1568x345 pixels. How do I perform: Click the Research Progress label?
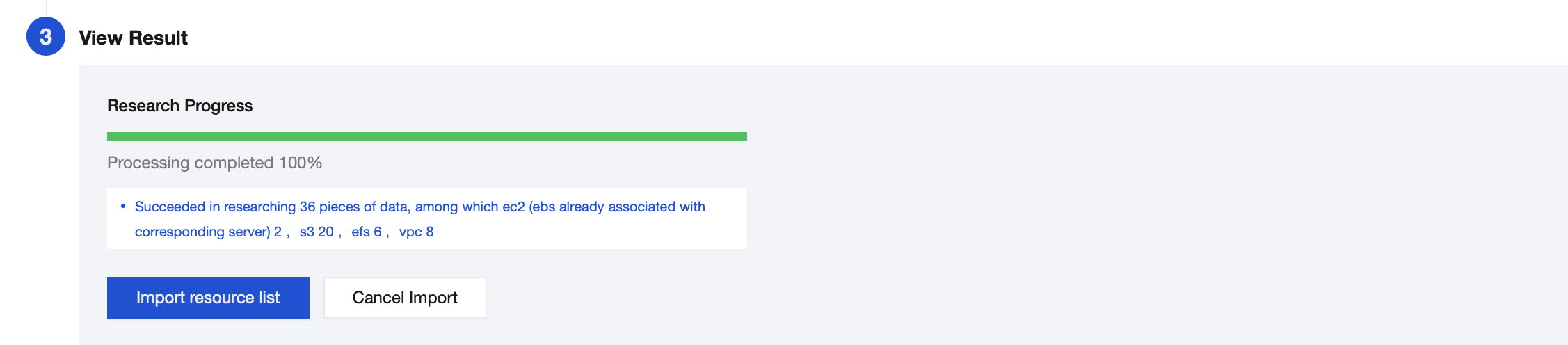[x=179, y=106]
